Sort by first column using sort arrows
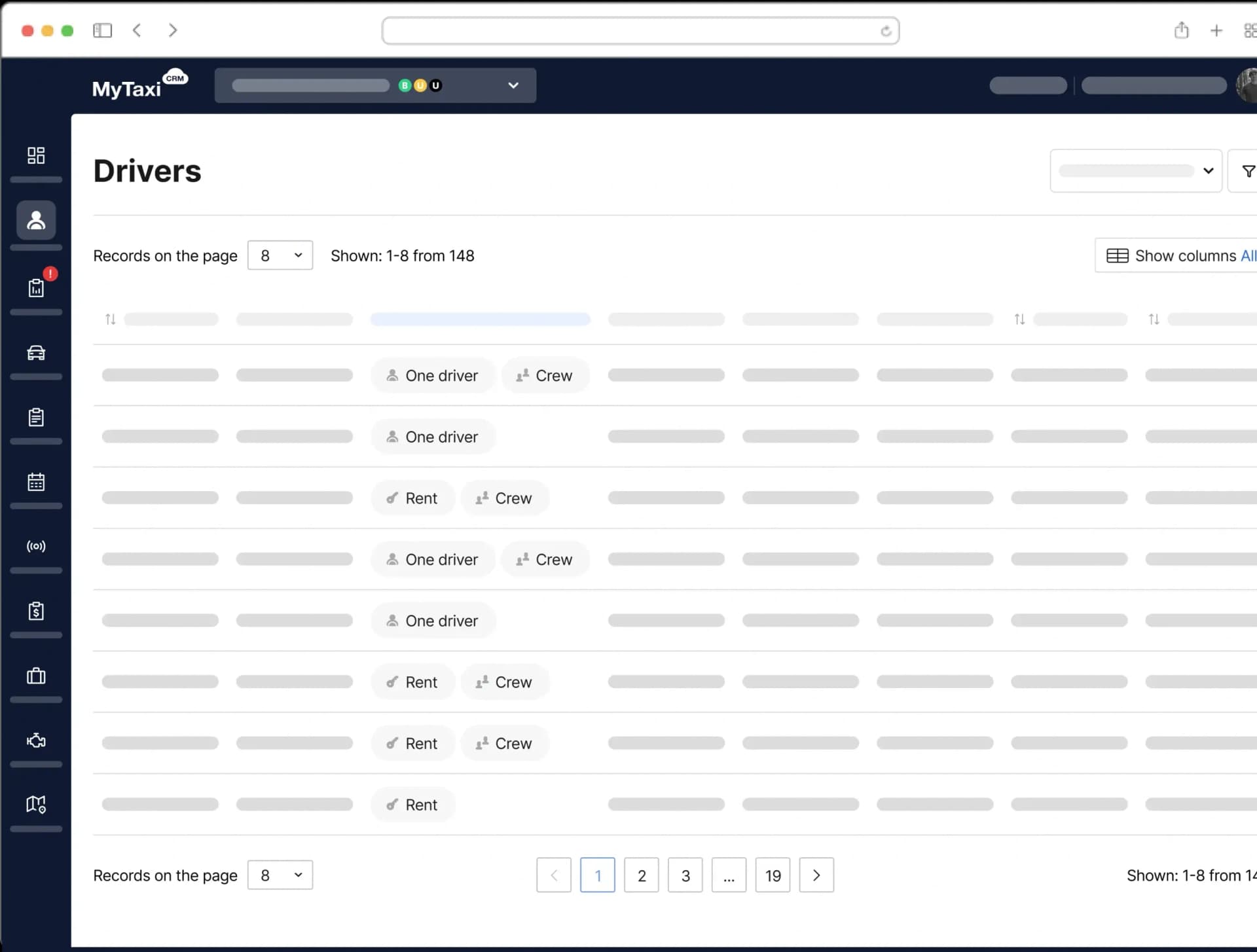 point(111,320)
